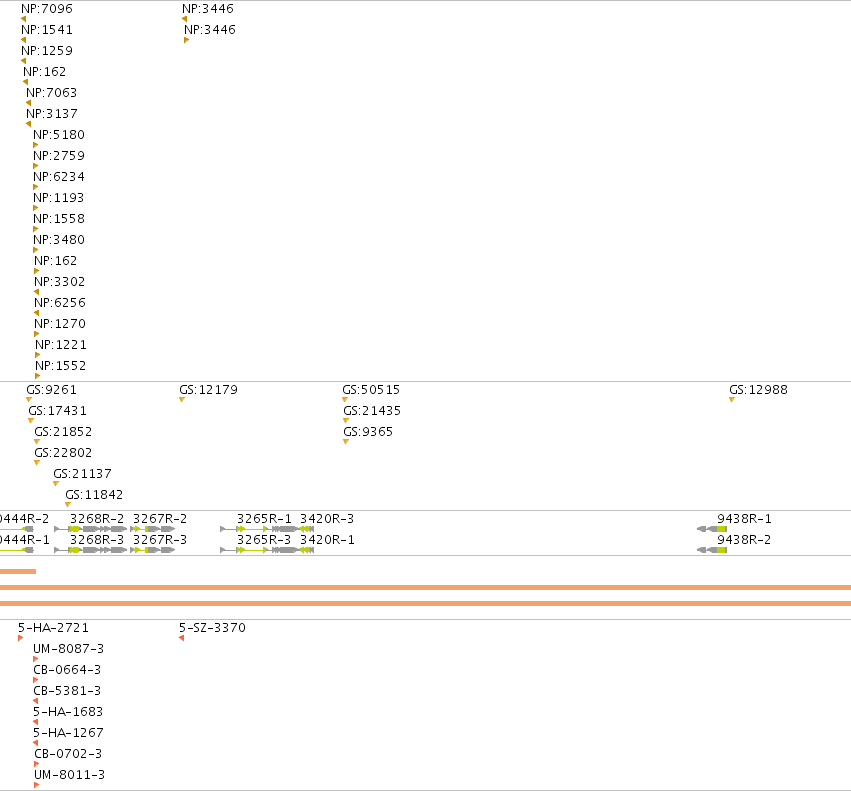Click the 5-SZ-3370 feature label
The width and height of the screenshot is (851, 791).
[212, 628]
